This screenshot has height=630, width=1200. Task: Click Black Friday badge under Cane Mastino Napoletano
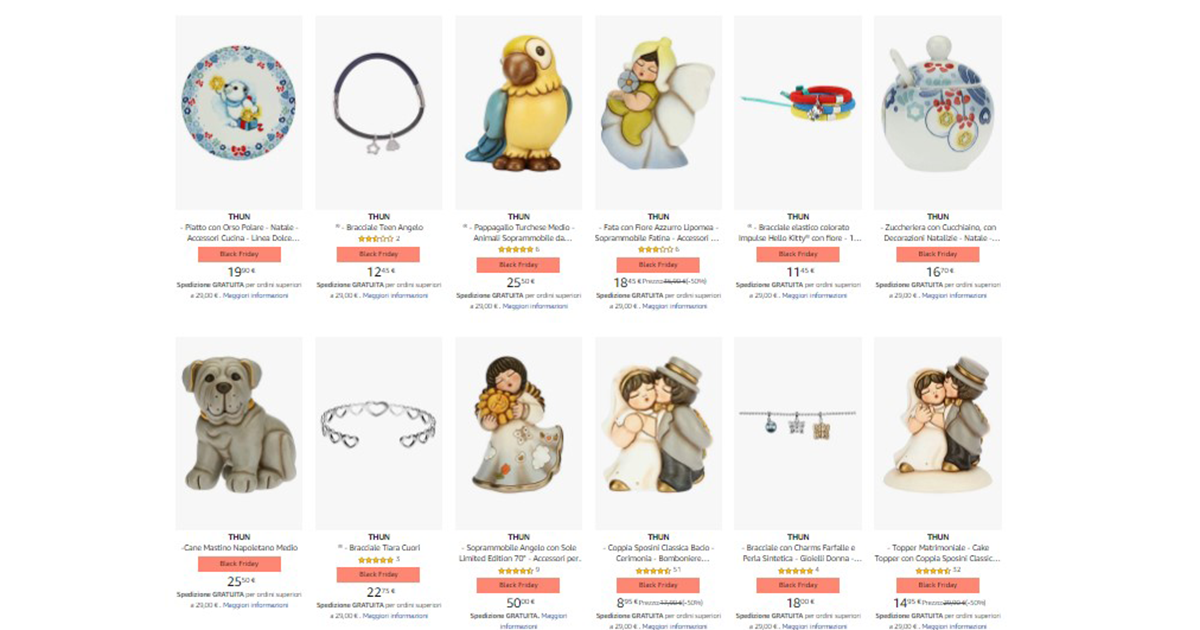(239, 564)
